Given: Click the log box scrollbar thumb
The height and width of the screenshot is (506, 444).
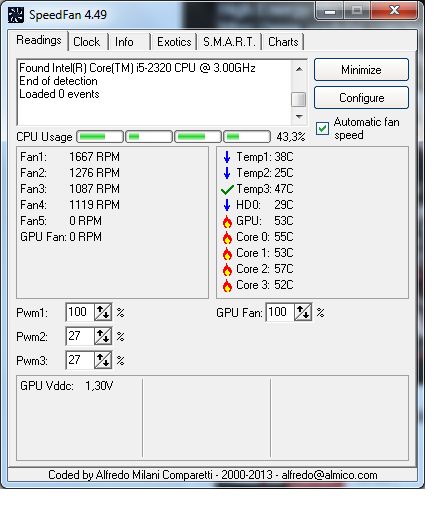Looking at the screenshot, I should [299, 99].
